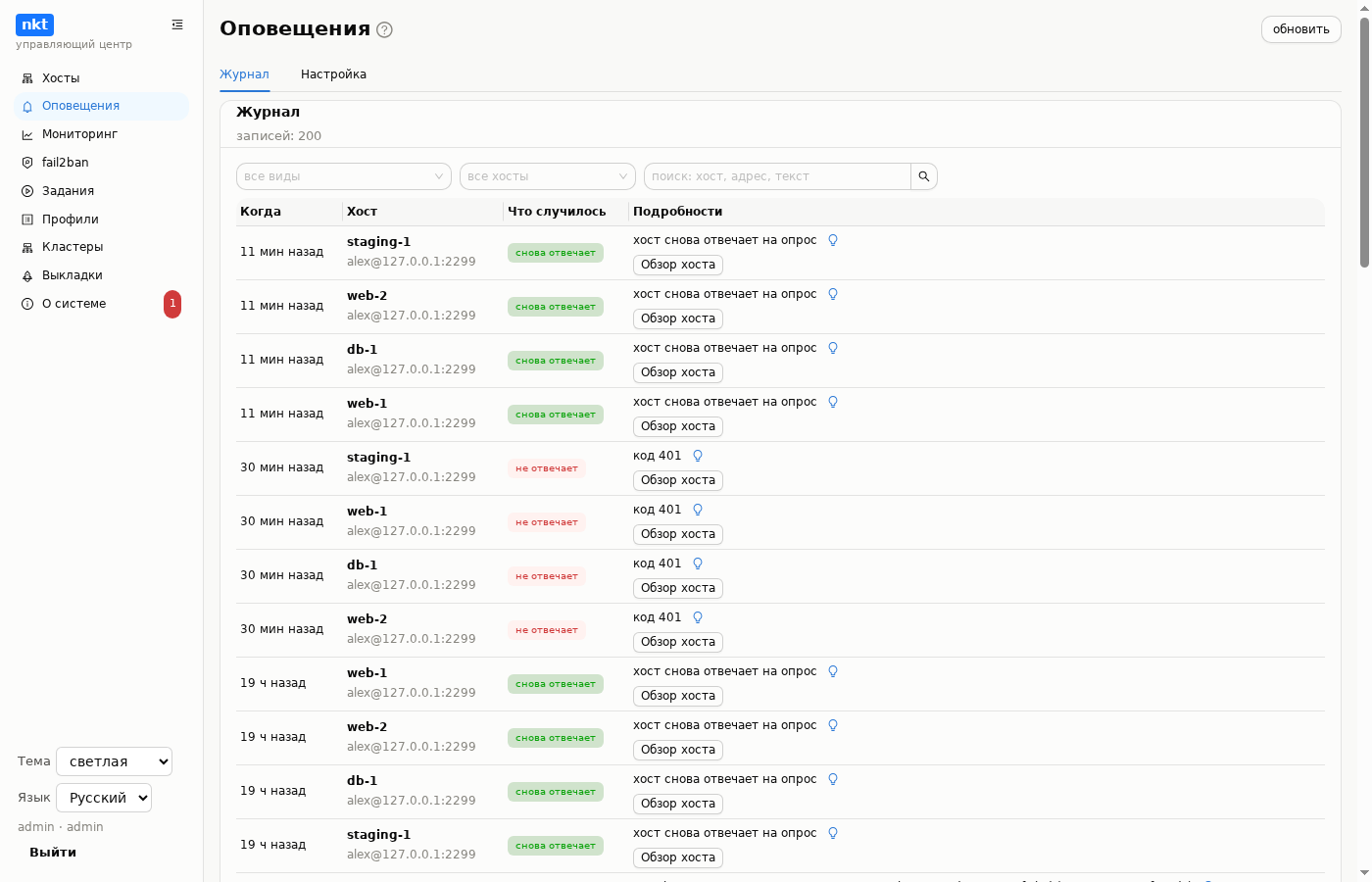
Task: Click the lightbulb in the 11-min web-2 row
Action: tap(833, 294)
